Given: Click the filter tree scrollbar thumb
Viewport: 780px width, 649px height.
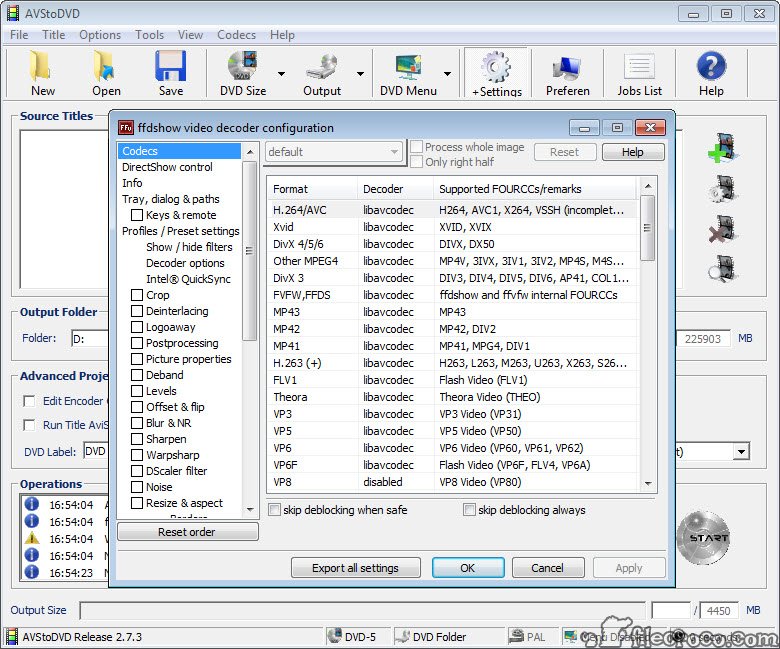Looking at the screenshot, I should [x=250, y=251].
